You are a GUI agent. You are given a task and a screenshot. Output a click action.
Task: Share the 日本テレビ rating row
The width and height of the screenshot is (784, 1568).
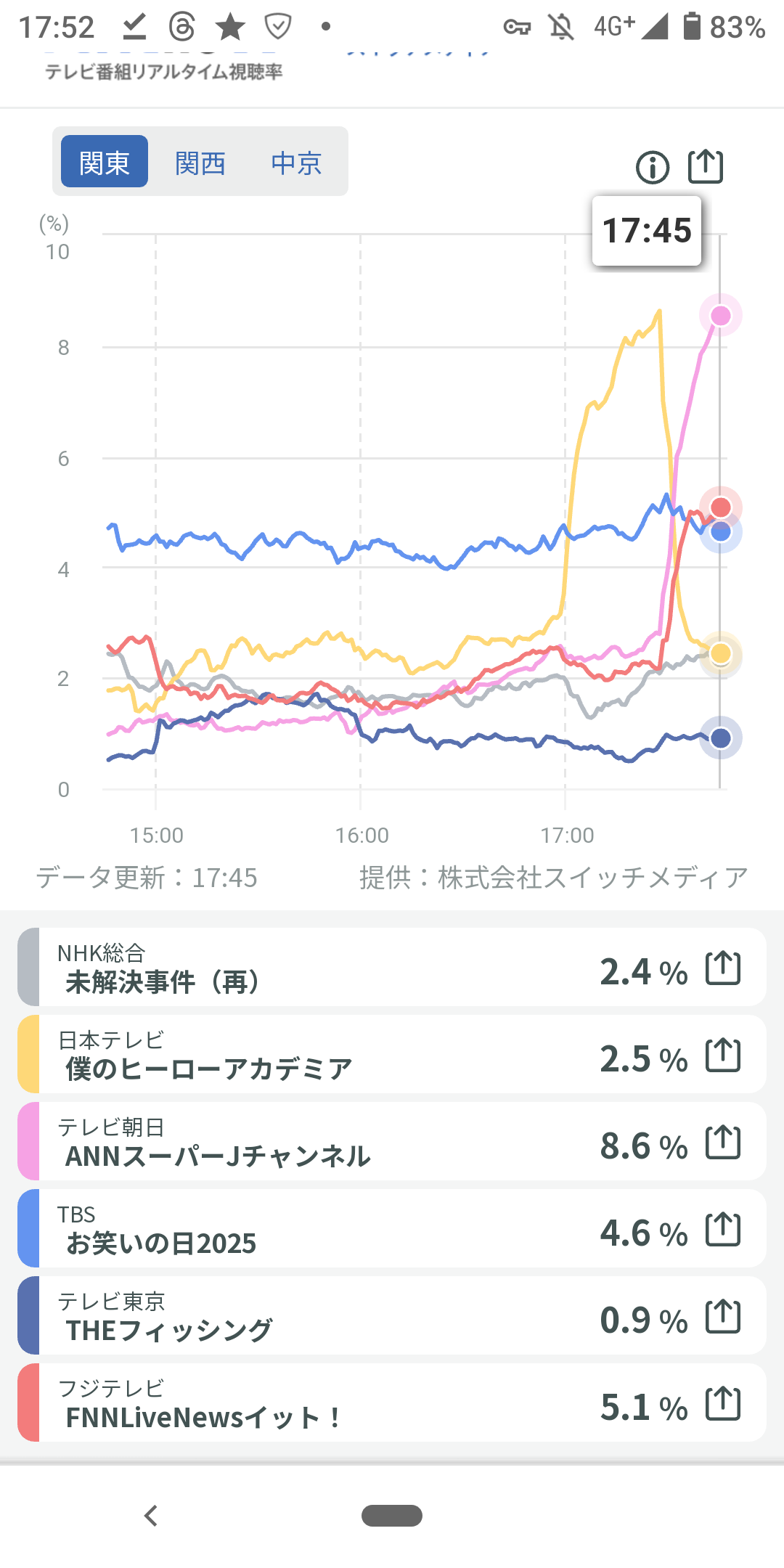click(x=723, y=1055)
